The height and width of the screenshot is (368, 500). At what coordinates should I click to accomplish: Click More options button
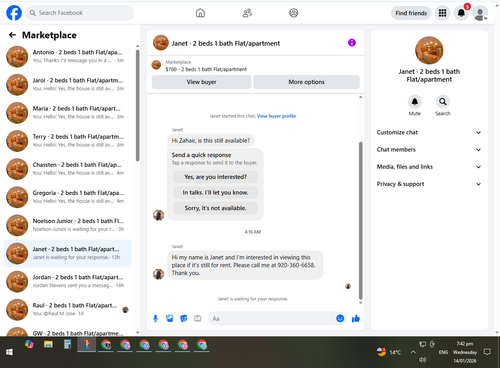(306, 82)
